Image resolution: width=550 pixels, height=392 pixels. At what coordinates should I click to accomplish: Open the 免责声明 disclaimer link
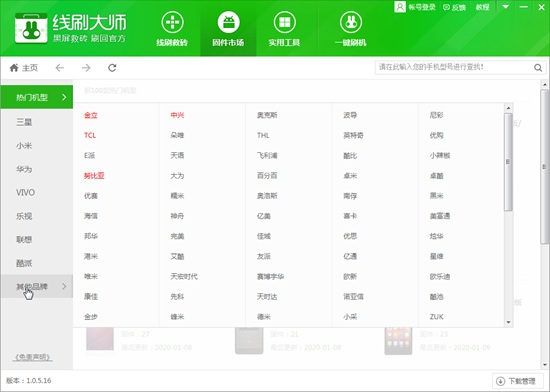click(x=33, y=357)
